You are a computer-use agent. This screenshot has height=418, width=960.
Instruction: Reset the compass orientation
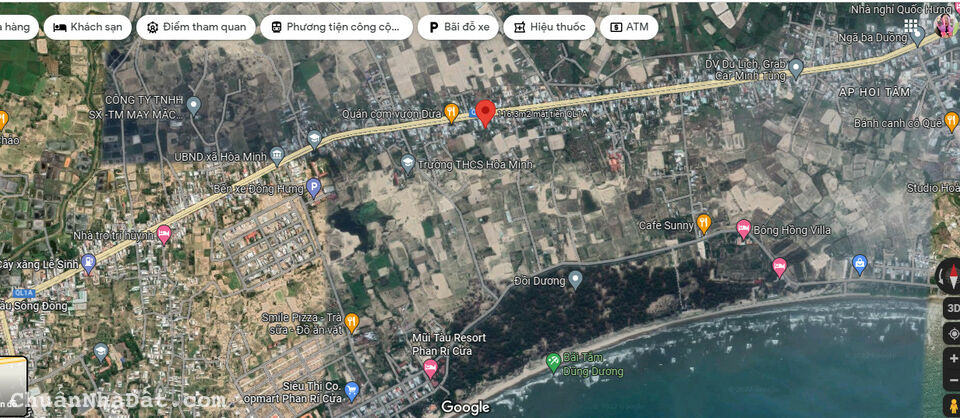point(951,275)
